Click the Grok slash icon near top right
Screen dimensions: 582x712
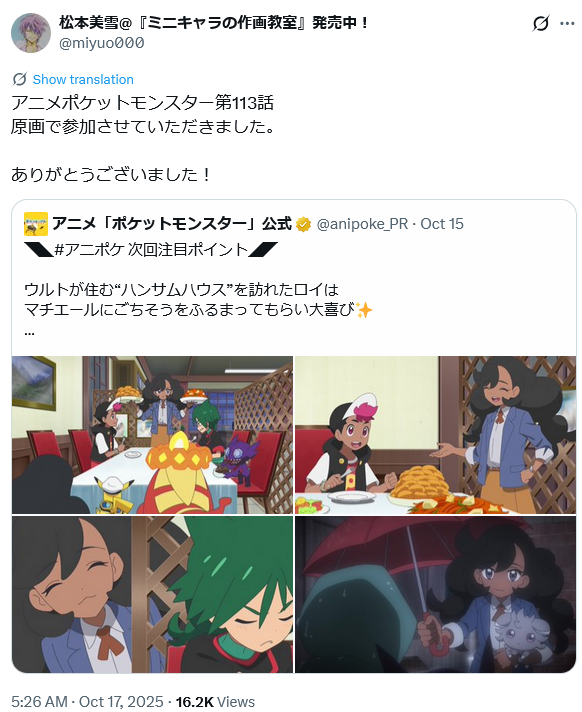(x=540, y=24)
